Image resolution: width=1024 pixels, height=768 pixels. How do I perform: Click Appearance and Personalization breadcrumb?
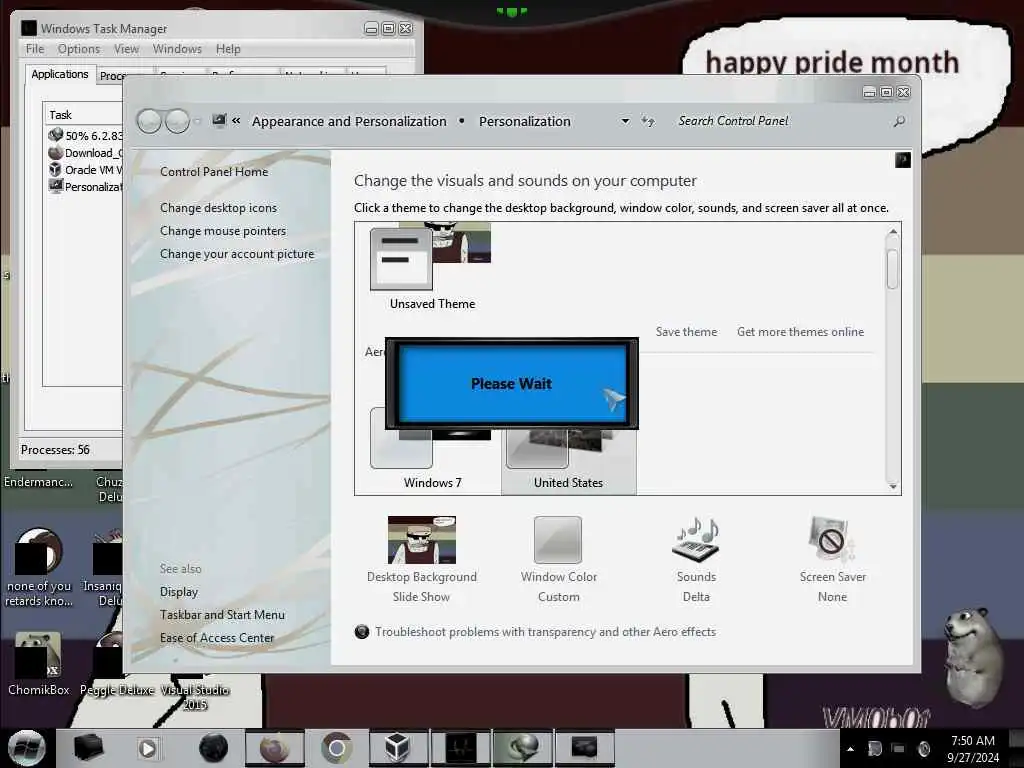coord(349,121)
